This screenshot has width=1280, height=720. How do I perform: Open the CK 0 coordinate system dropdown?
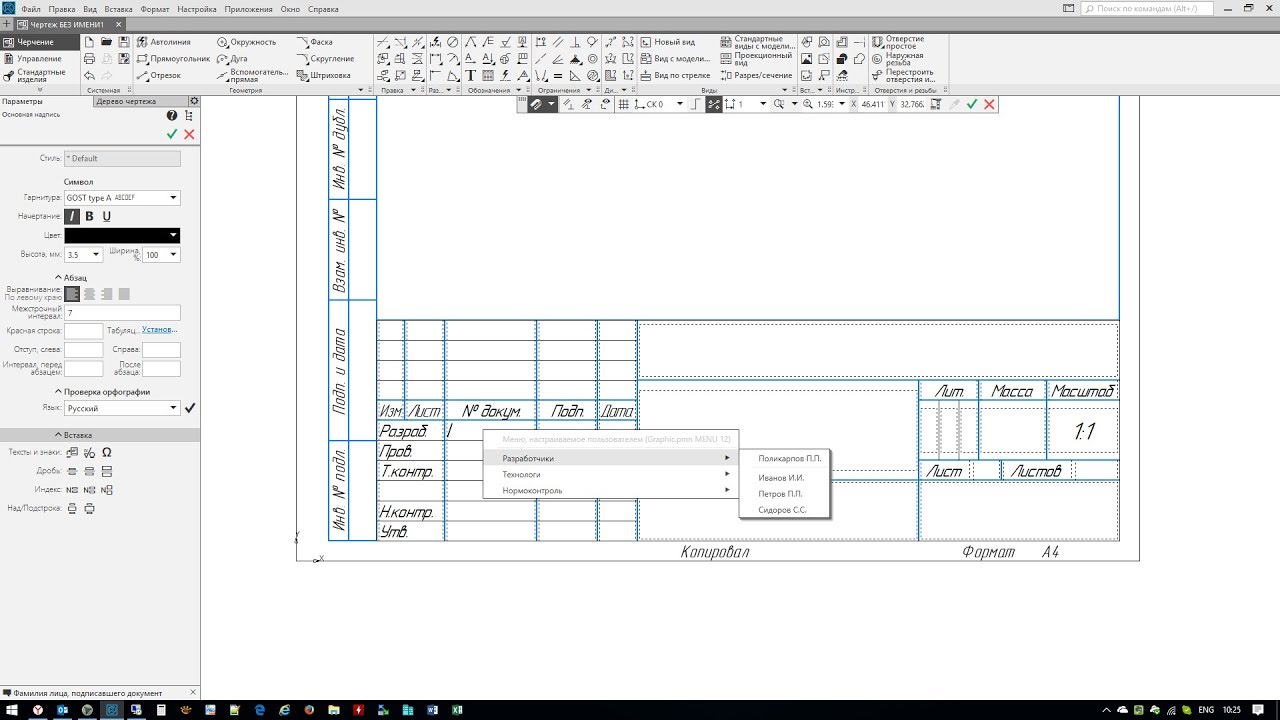point(680,104)
